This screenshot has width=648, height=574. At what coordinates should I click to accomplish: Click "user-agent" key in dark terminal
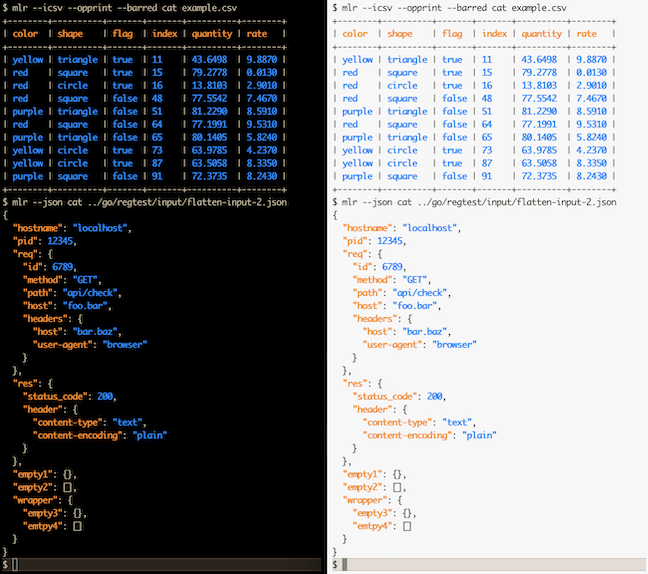tap(62, 345)
